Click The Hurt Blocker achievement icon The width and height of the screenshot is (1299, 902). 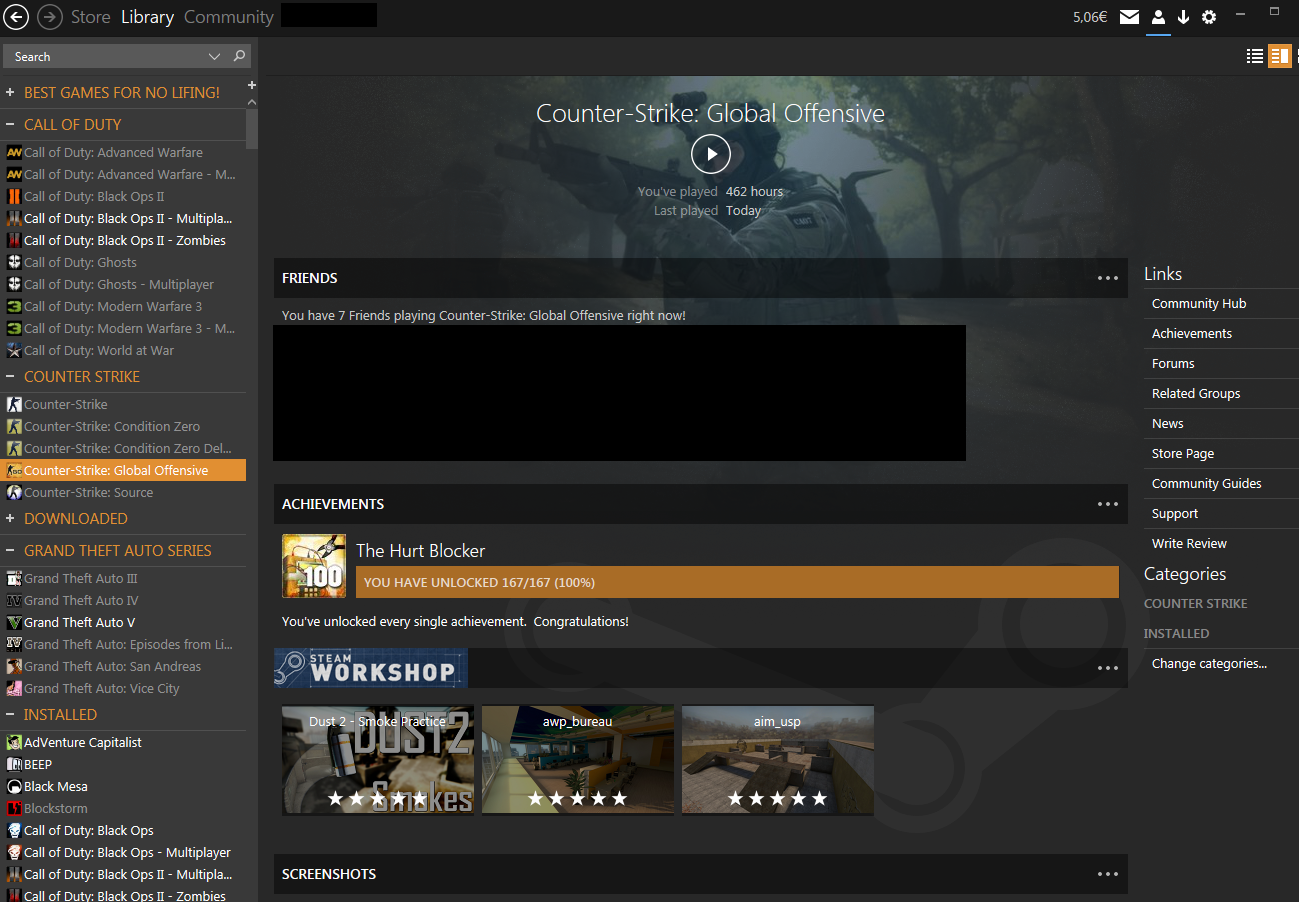click(x=314, y=566)
